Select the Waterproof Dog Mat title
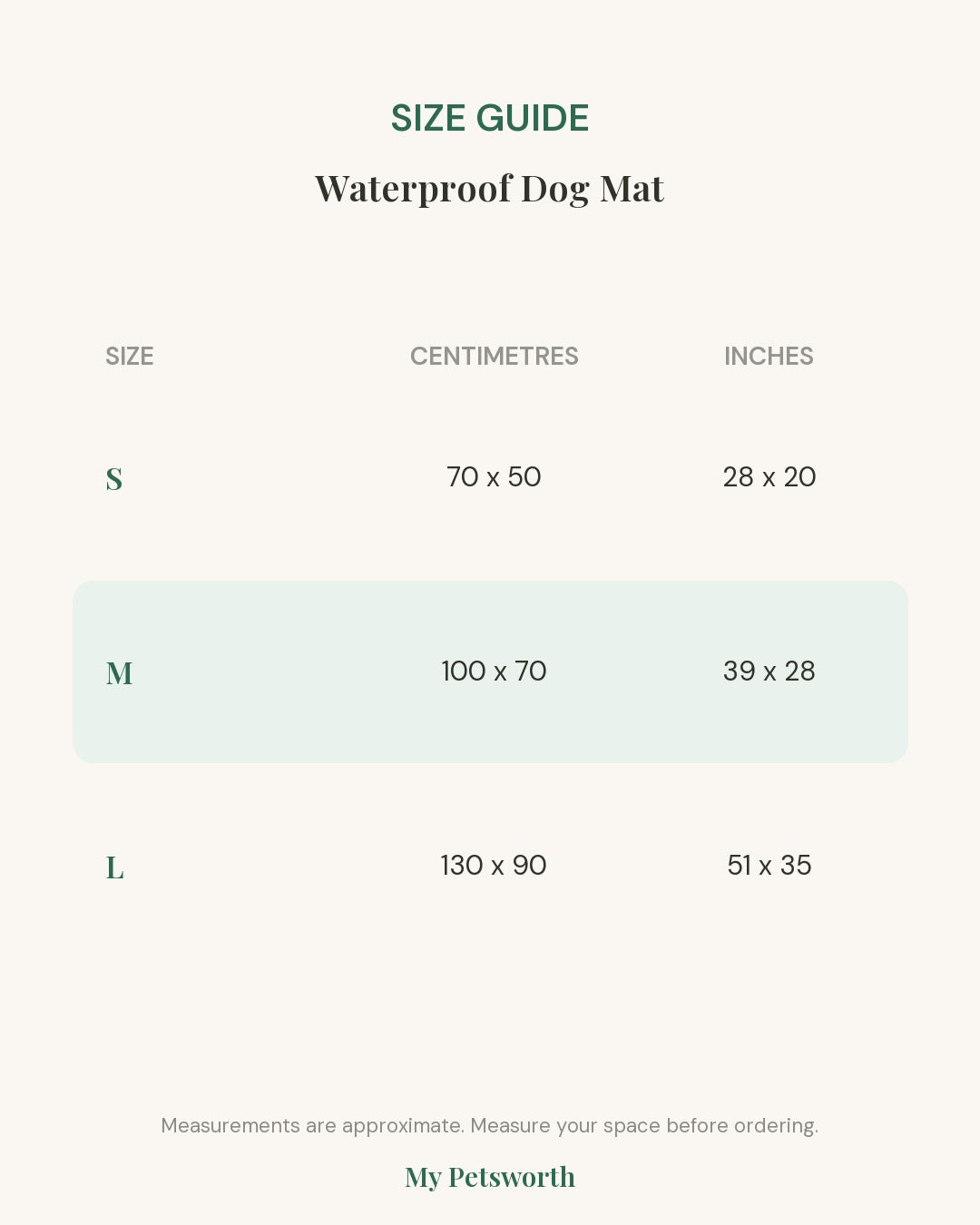This screenshot has width=980, height=1225. click(x=490, y=189)
